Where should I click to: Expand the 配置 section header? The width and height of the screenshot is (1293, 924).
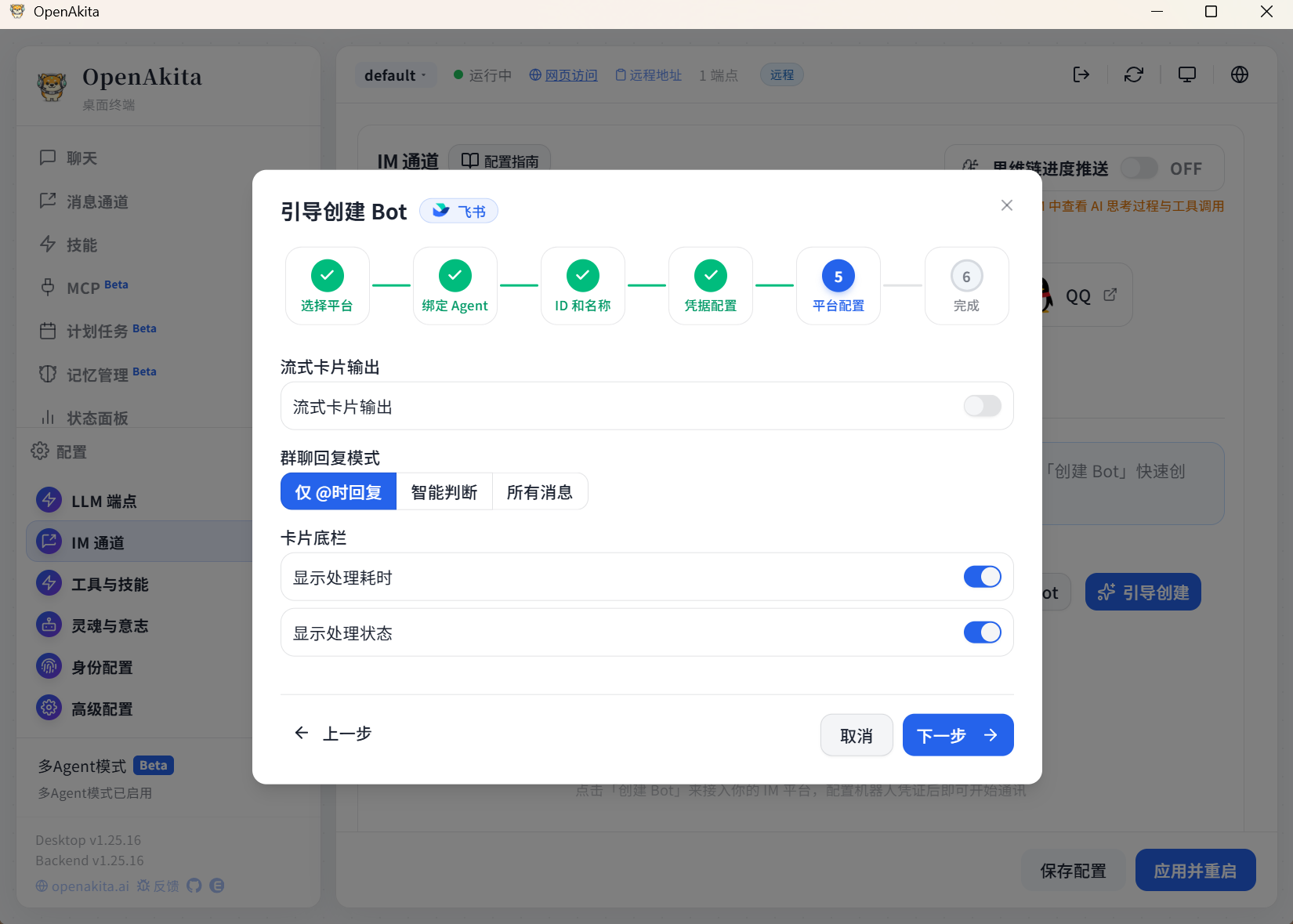point(60,451)
